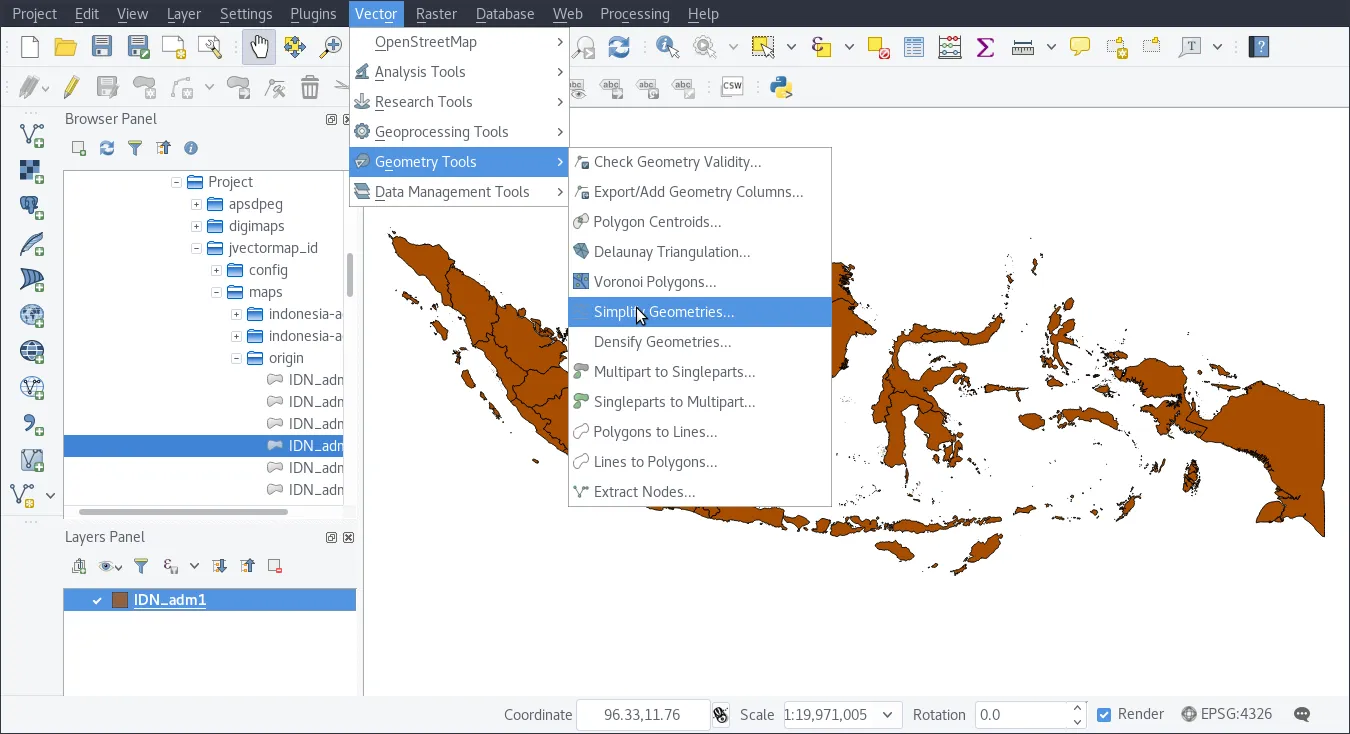The width and height of the screenshot is (1350, 734).
Task: Click the Add PostGIS Layers elephant icon
Action: (30, 207)
